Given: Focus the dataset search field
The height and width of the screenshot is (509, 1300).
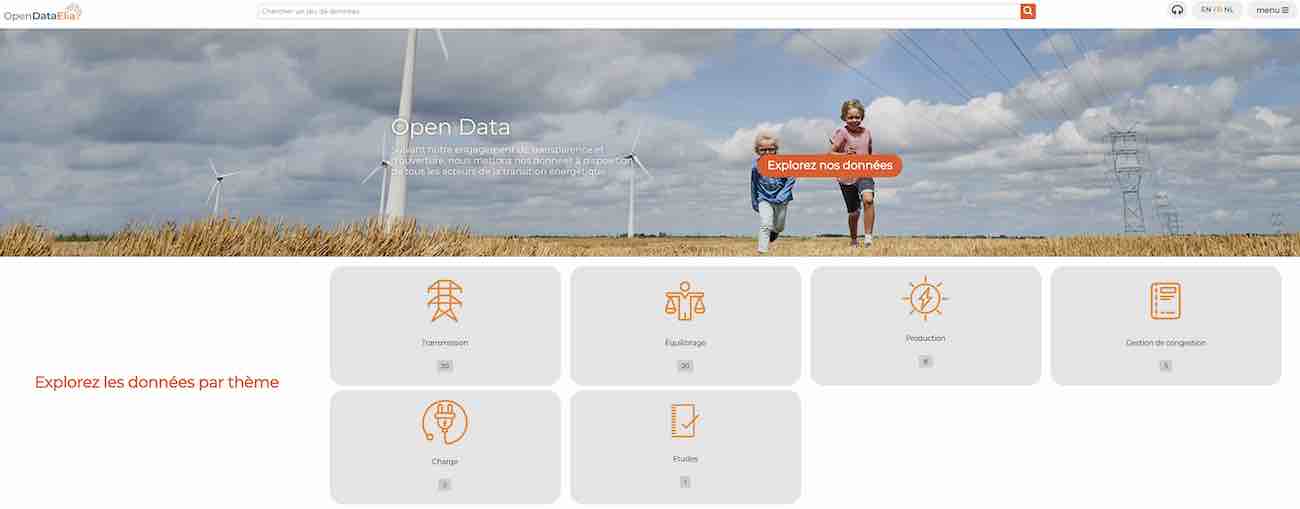Looking at the screenshot, I should click(x=638, y=11).
